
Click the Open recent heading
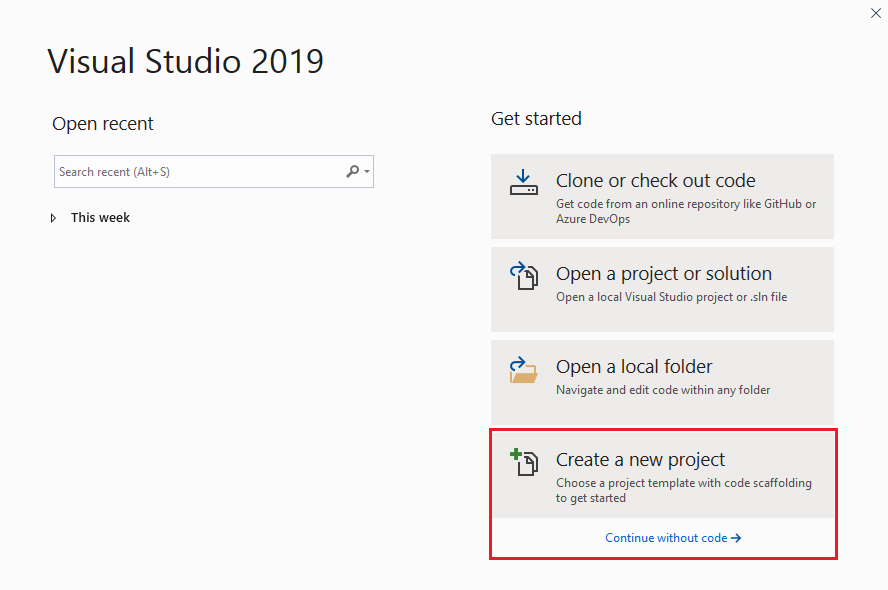[102, 123]
